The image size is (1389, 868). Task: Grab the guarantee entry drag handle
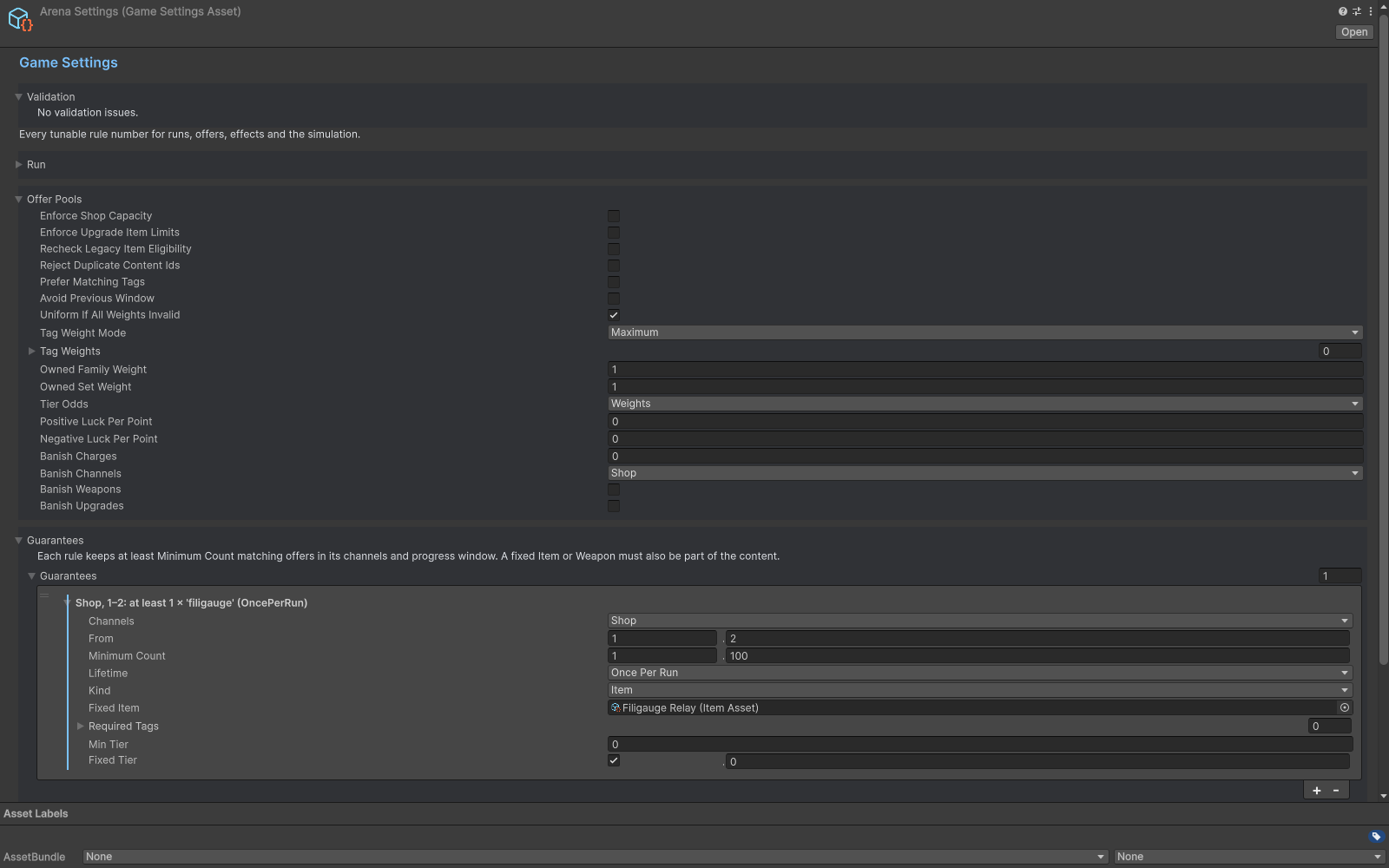pos(44,595)
